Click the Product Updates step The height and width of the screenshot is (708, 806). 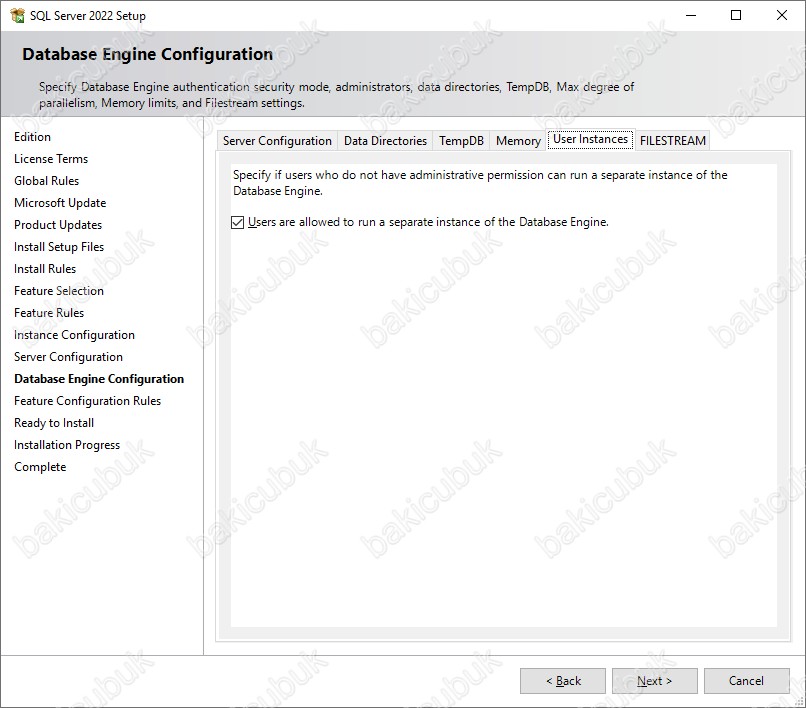click(x=58, y=225)
